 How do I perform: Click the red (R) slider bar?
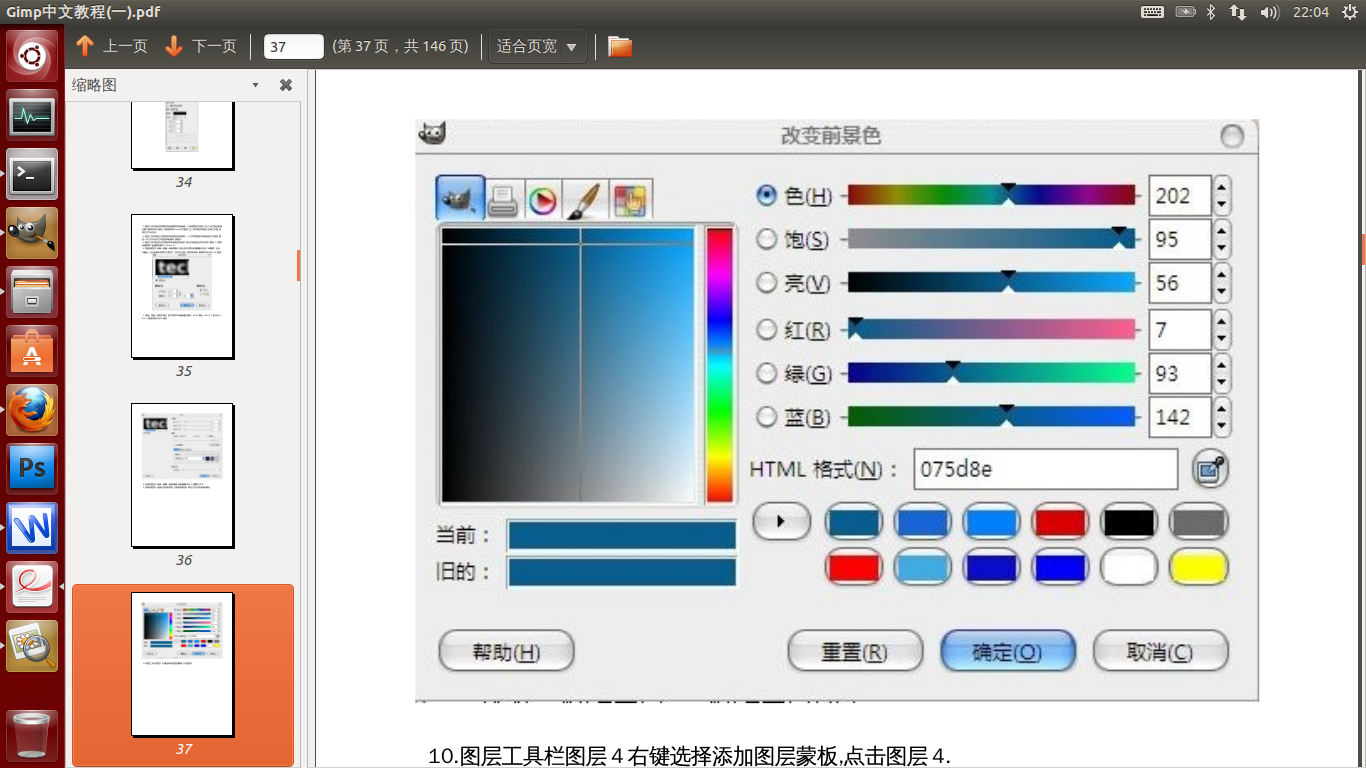tap(992, 329)
